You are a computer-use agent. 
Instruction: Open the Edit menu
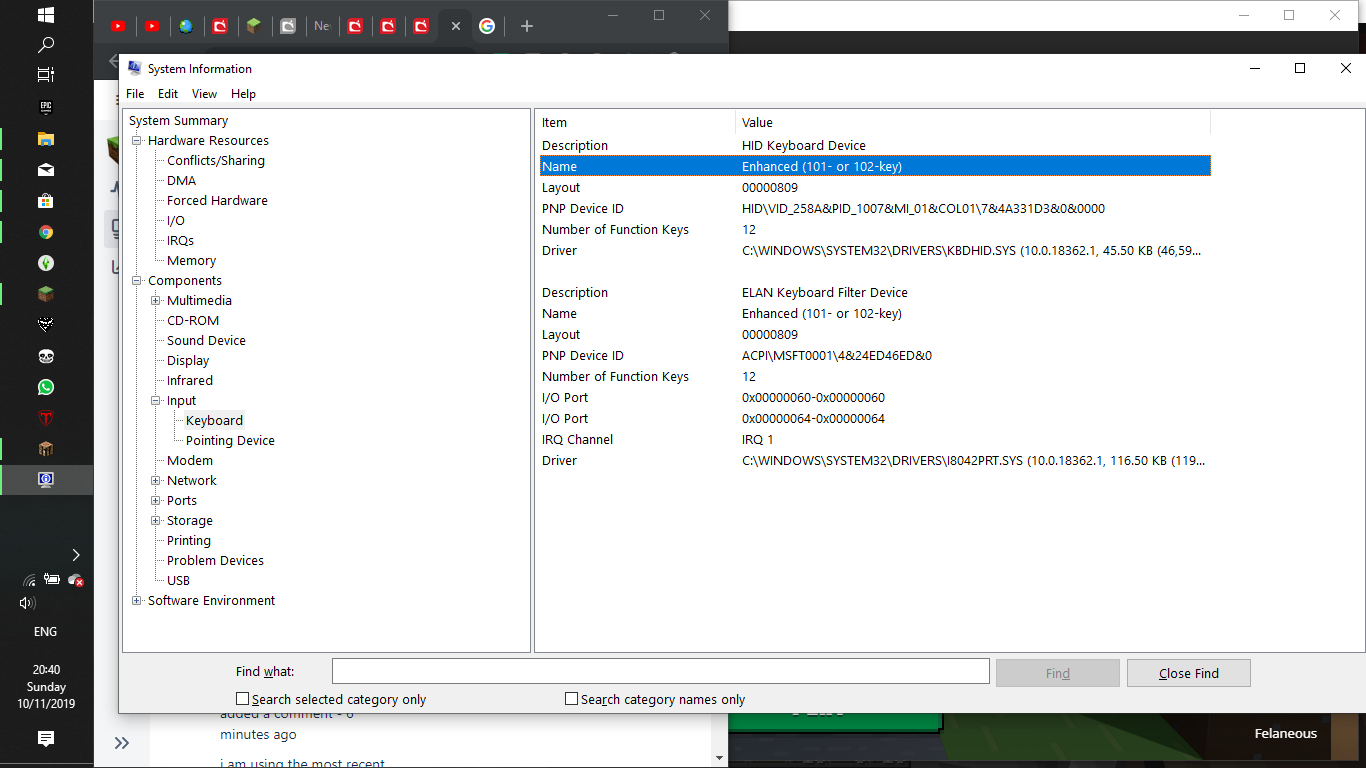tap(168, 94)
